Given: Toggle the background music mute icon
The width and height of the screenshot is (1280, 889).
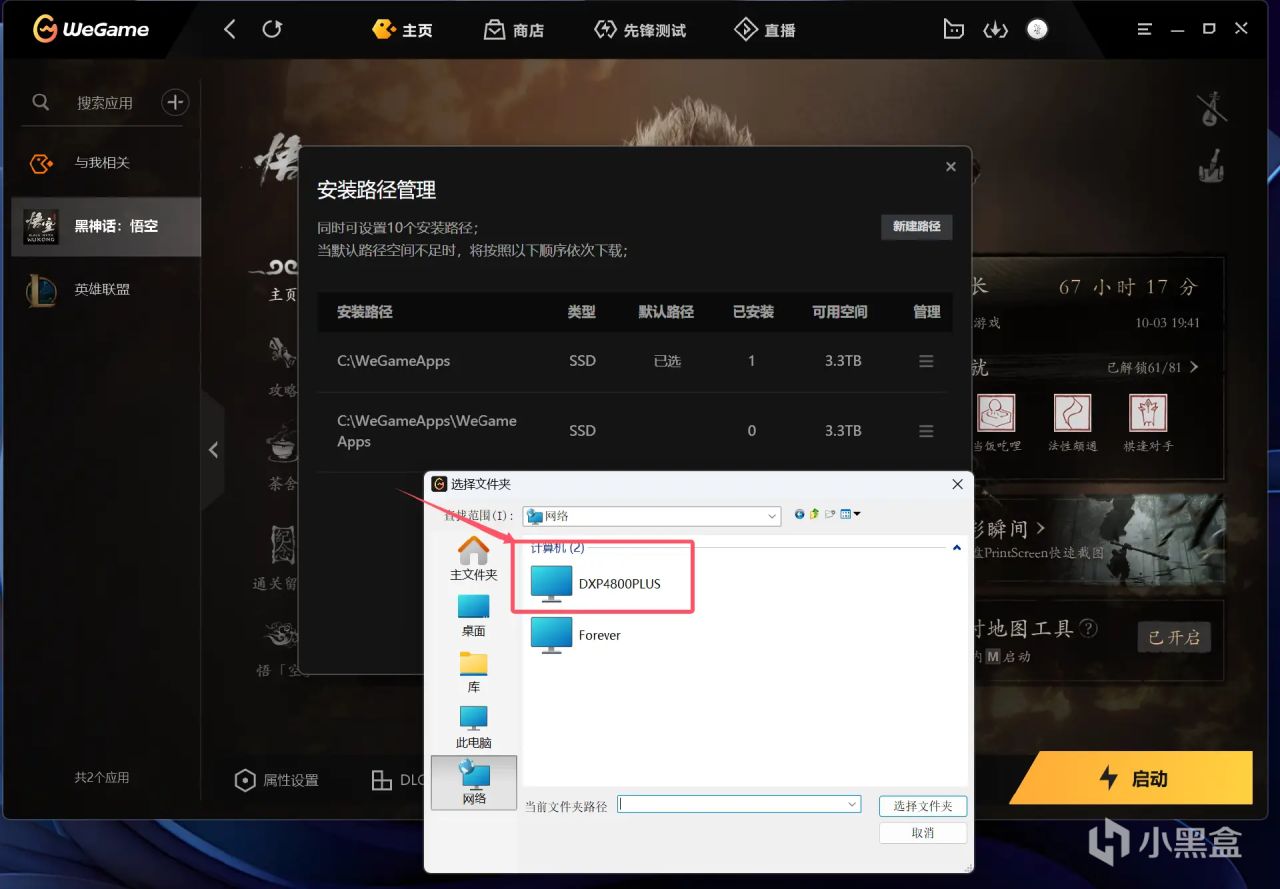Looking at the screenshot, I should click(x=1212, y=108).
